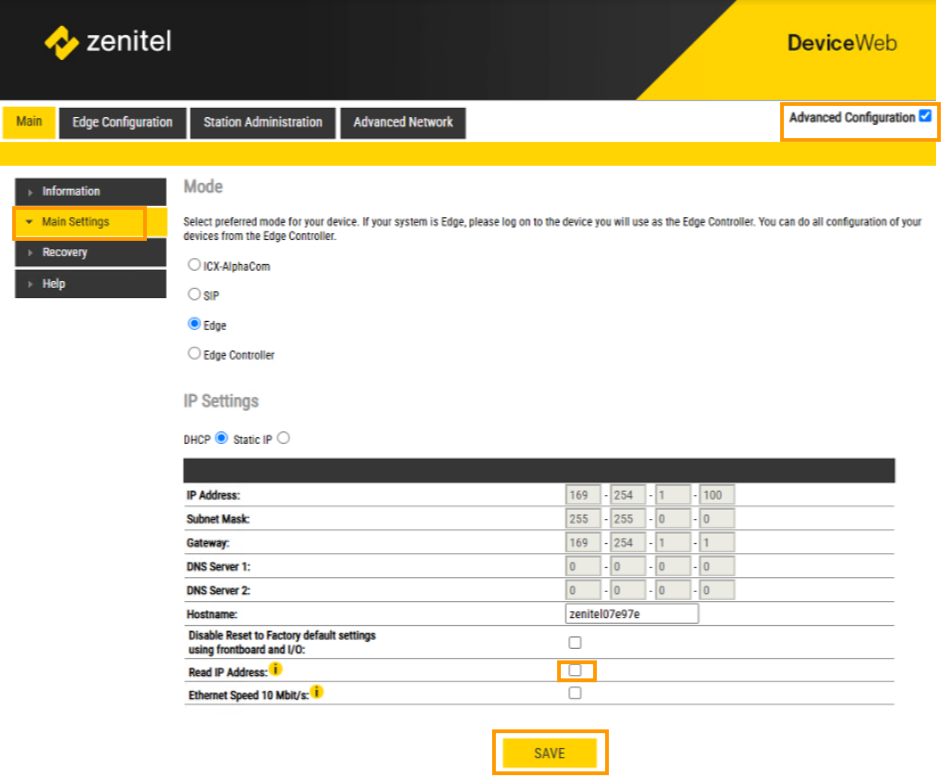Choose the Edge Controller mode
The image size is (941, 776).
(194, 353)
